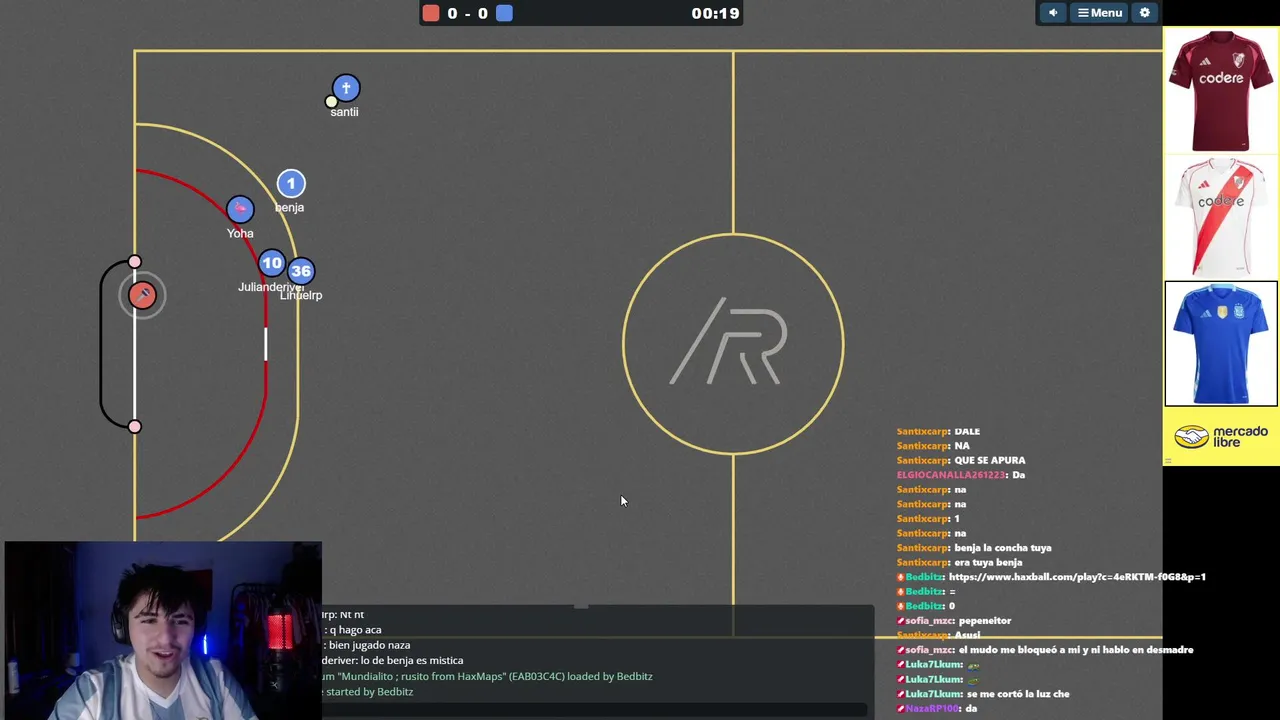Click Santixcarp's 'benja la concha tuya' message
The image size is (1280, 720).
1003,548
